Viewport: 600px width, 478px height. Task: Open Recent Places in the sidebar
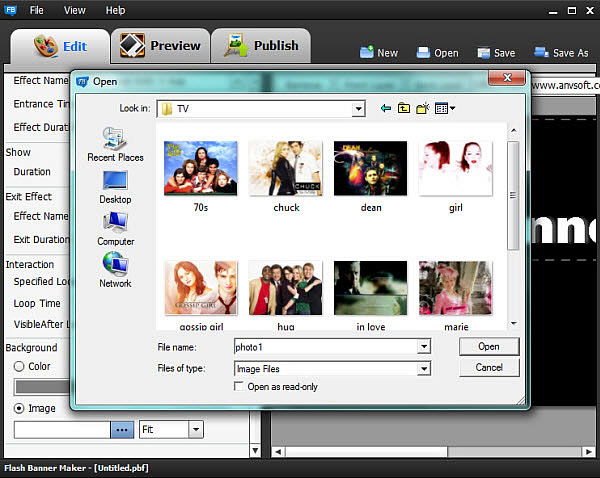(x=115, y=146)
